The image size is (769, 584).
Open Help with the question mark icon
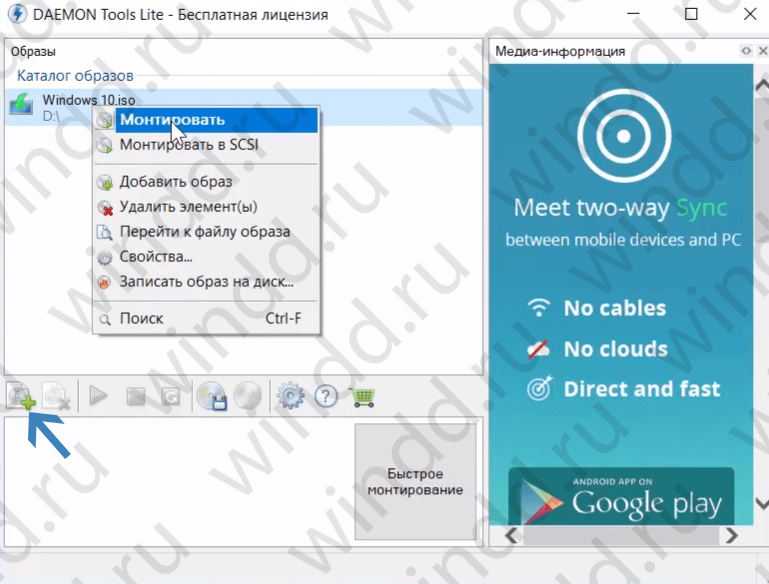(x=326, y=396)
